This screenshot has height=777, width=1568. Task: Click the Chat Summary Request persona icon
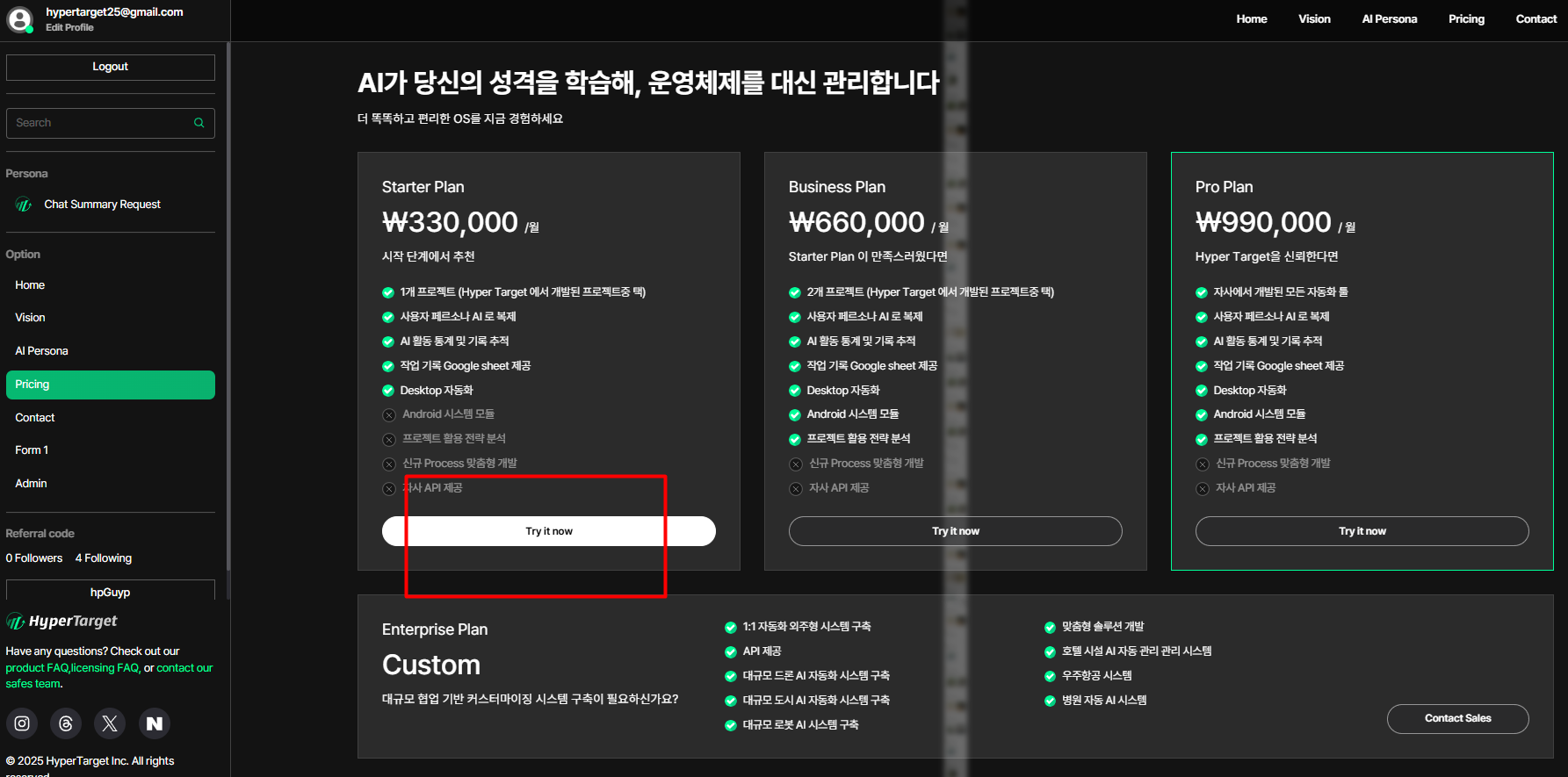point(24,205)
